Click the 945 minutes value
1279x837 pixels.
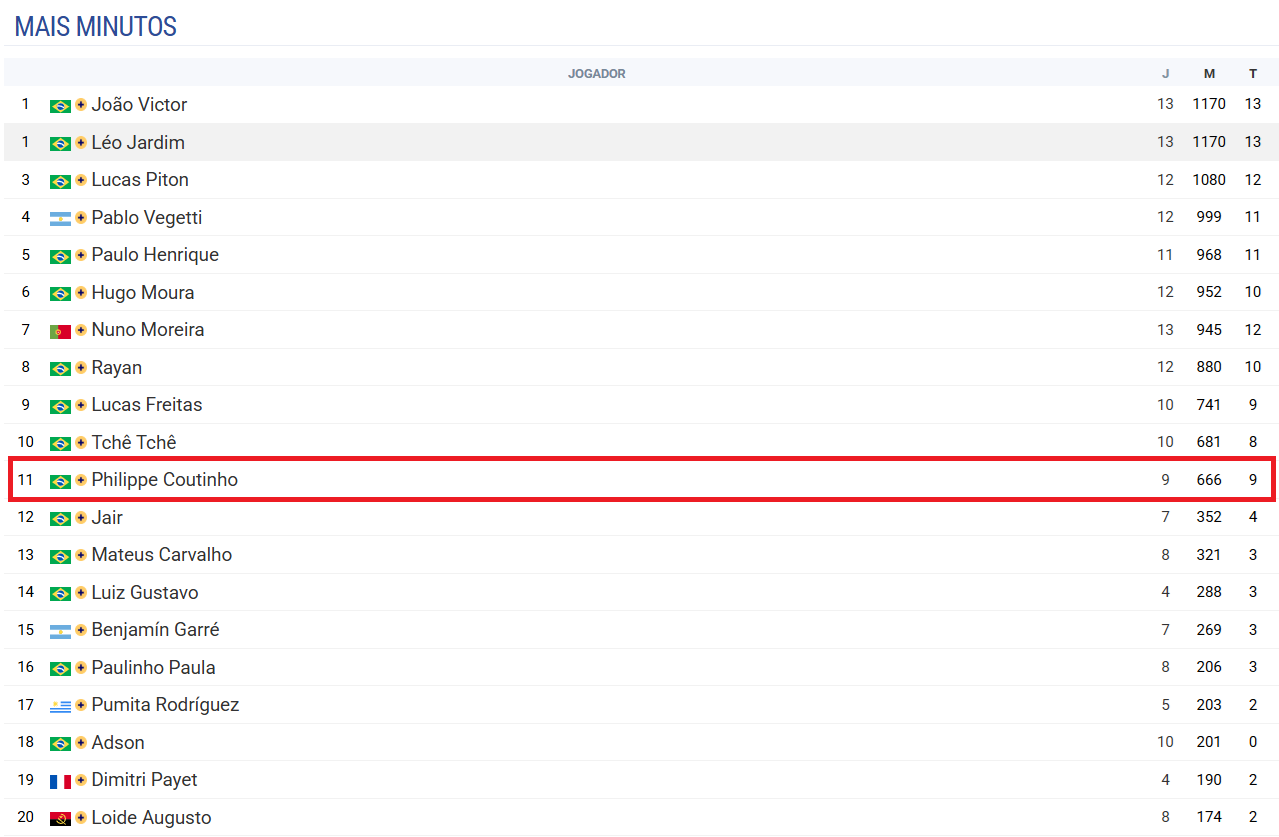(x=1209, y=330)
